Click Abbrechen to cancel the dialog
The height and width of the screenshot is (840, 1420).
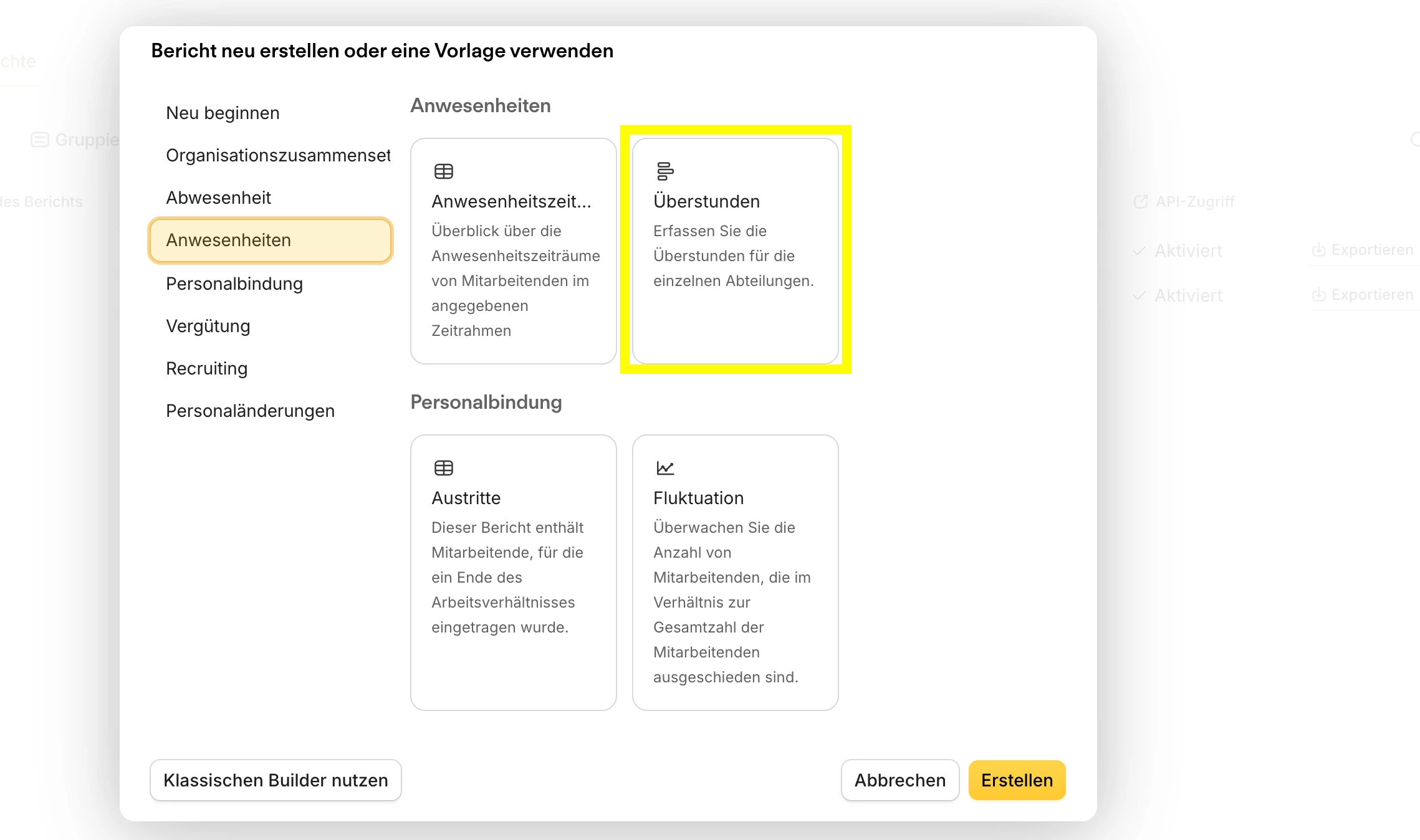click(x=899, y=780)
